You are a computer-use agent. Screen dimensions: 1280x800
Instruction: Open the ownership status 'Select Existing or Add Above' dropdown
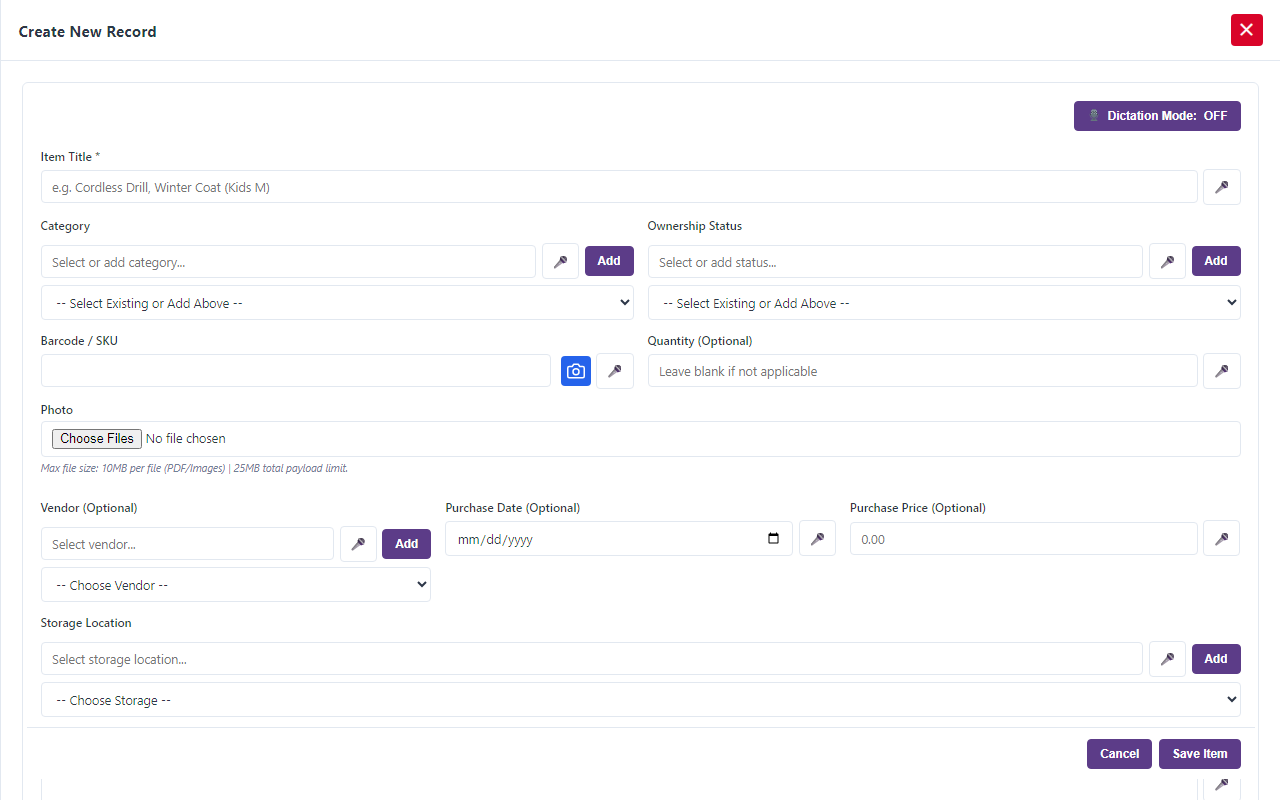point(944,303)
